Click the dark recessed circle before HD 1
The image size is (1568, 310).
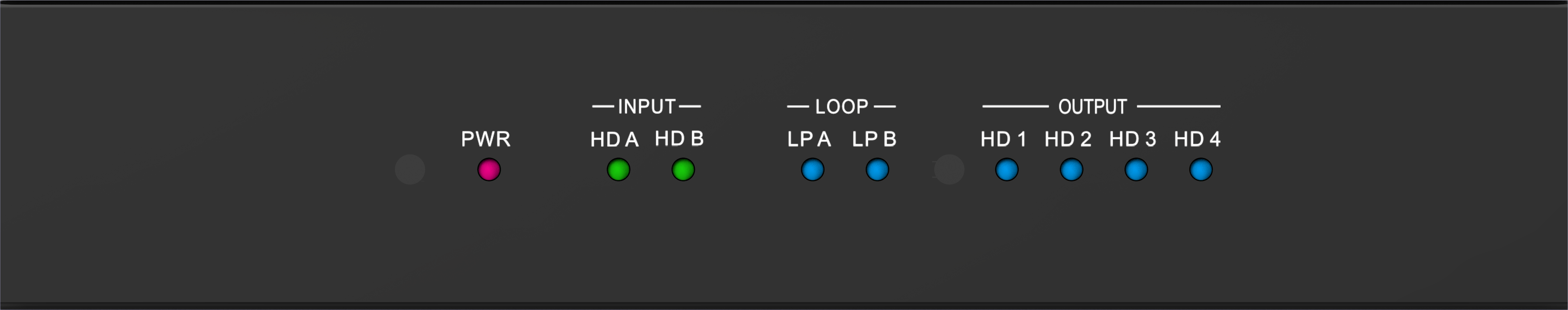click(949, 169)
